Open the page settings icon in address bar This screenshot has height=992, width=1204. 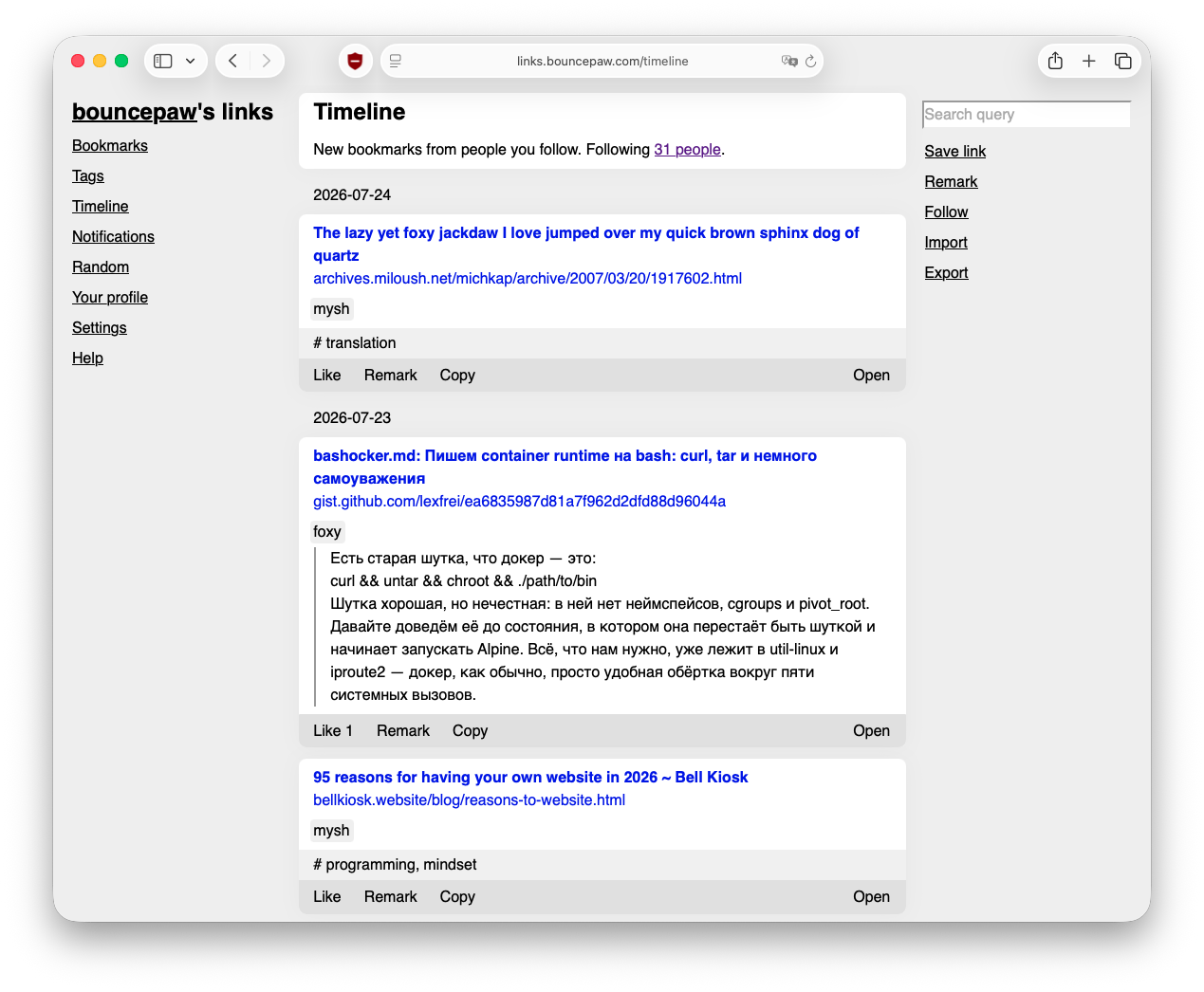click(x=396, y=61)
